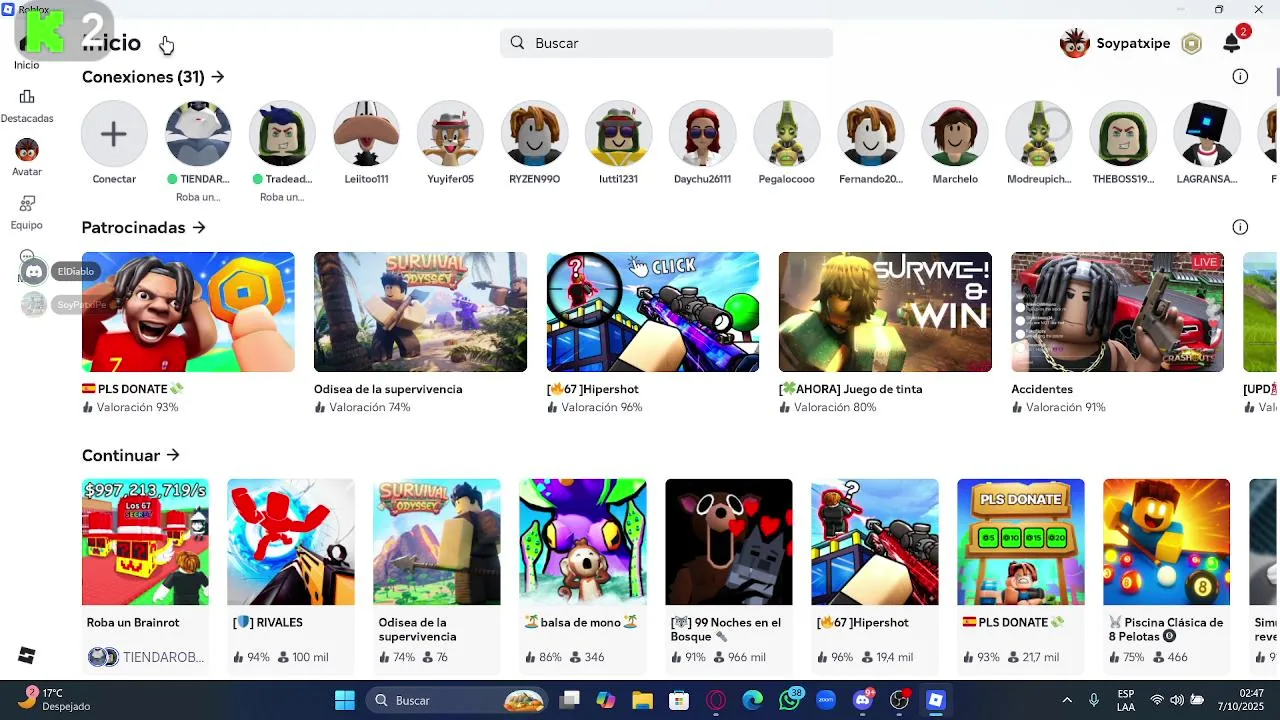Open Hipershot sponsored thumbnail

point(653,312)
